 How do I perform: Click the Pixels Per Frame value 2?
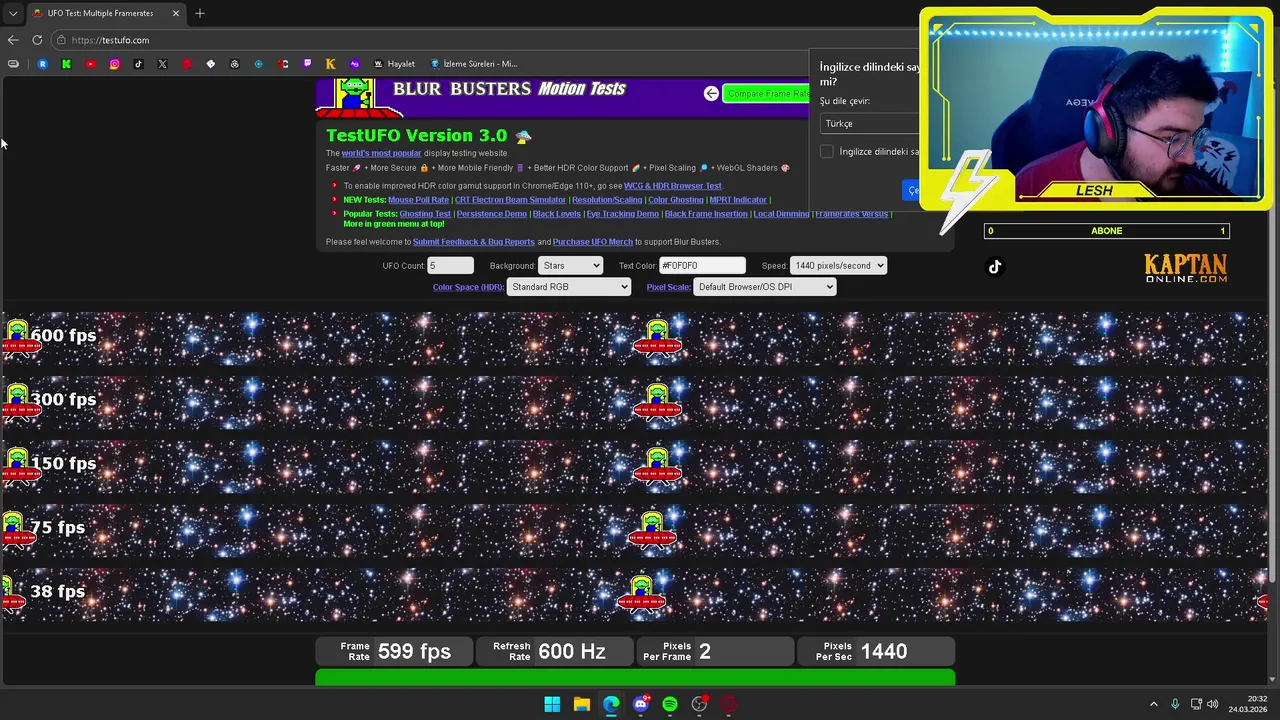(705, 652)
